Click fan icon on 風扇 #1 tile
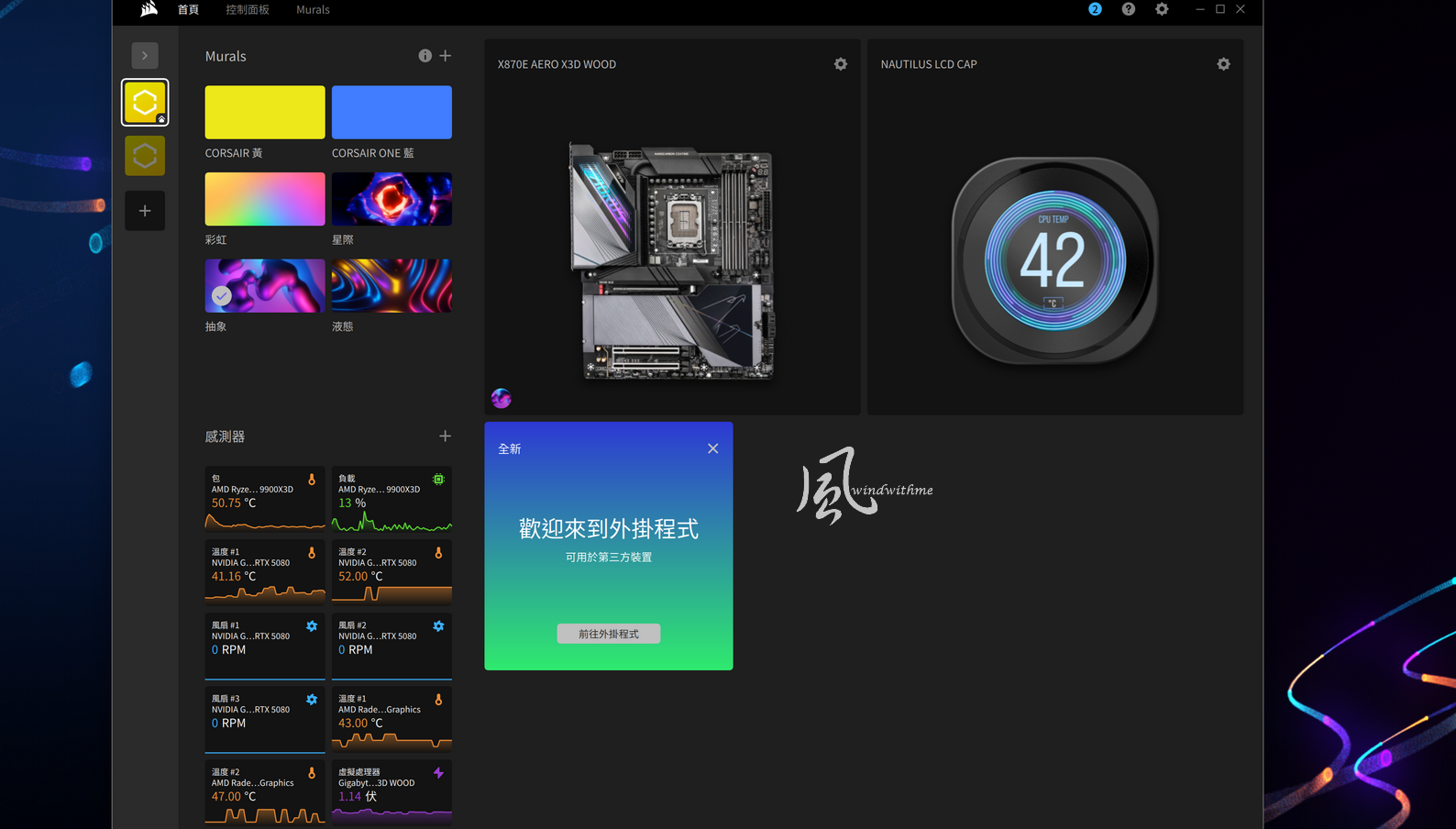The image size is (1456, 829). [312, 626]
